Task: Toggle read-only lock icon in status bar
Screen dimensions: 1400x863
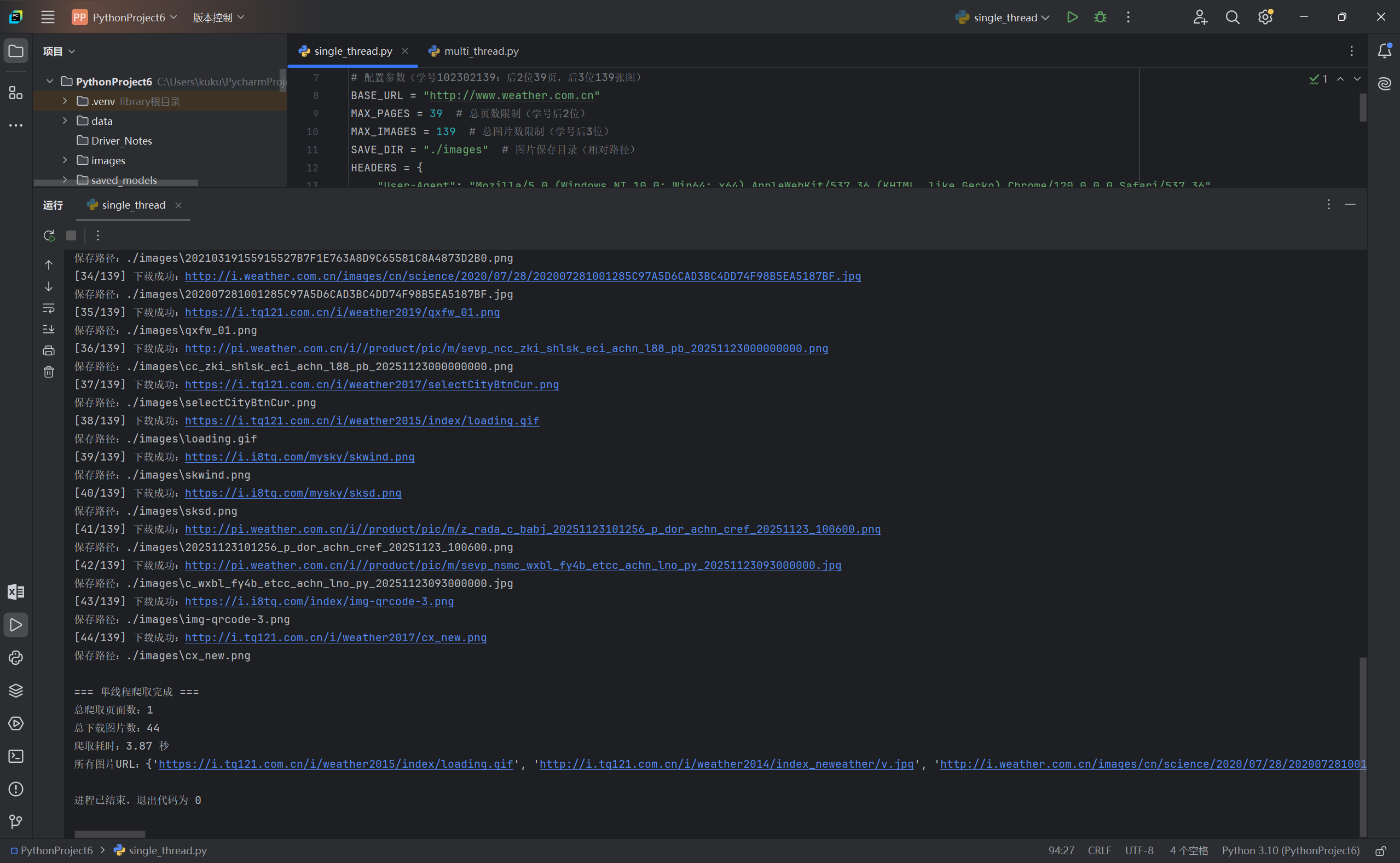Action: tap(1380, 850)
